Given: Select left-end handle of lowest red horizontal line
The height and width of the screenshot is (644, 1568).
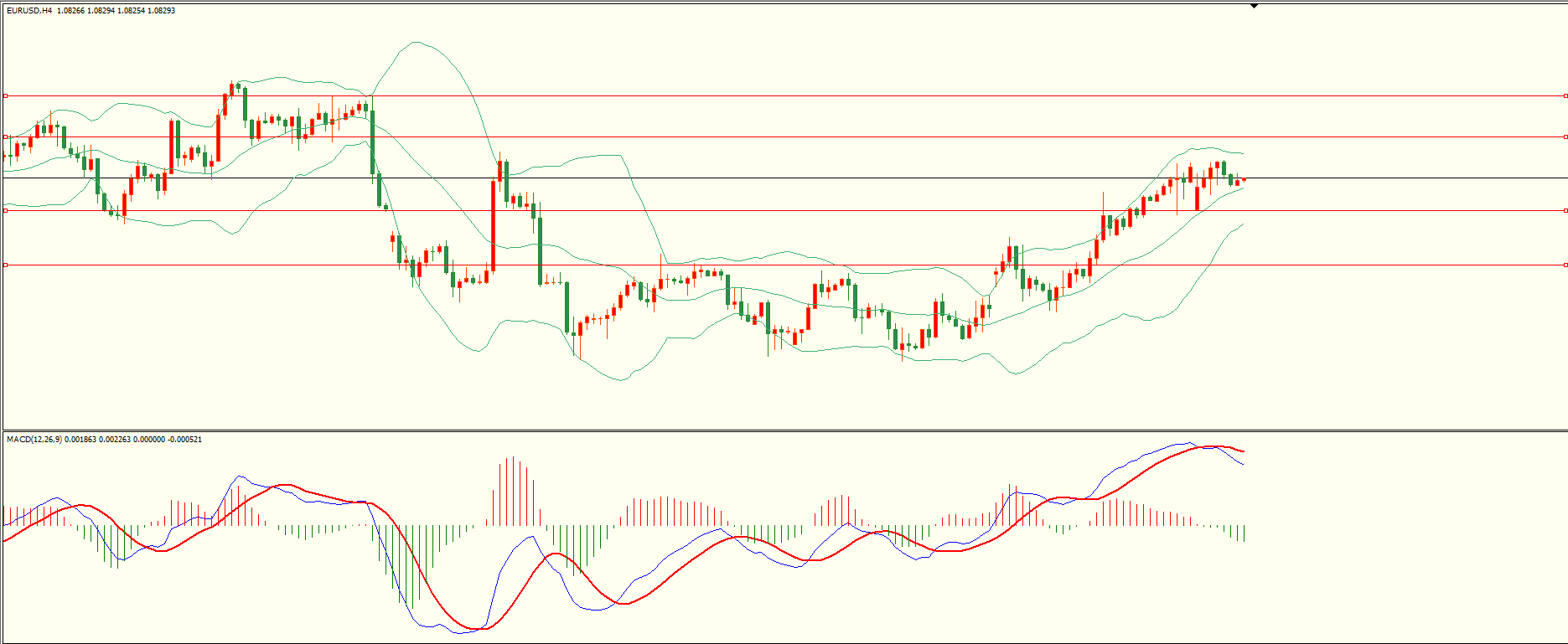Looking at the screenshot, I should click(x=5, y=265).
